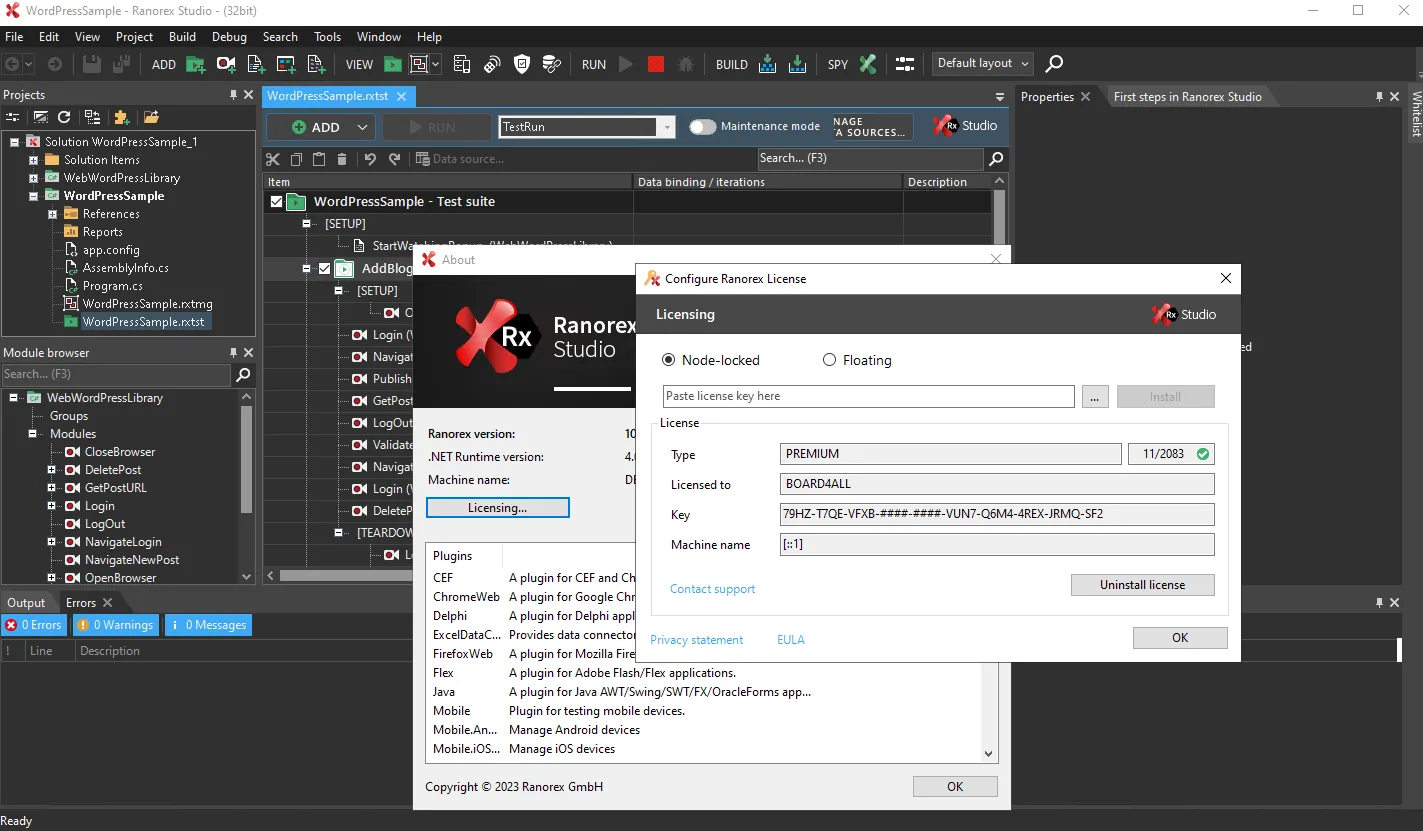Expand the NavigateLogin module
Screen dimensions: 1423x831
(52, 542)
